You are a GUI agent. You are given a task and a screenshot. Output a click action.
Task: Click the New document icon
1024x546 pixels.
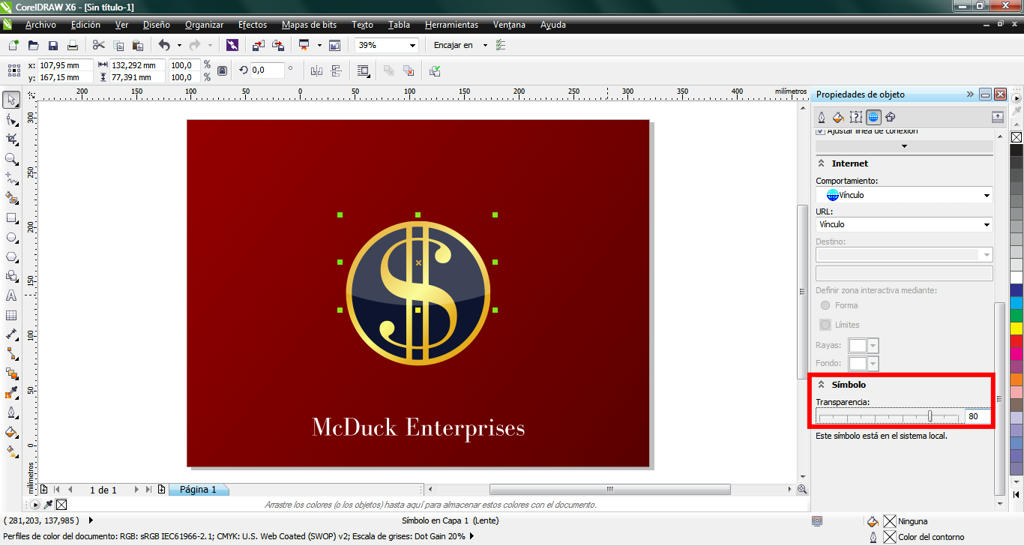(13, 45)
